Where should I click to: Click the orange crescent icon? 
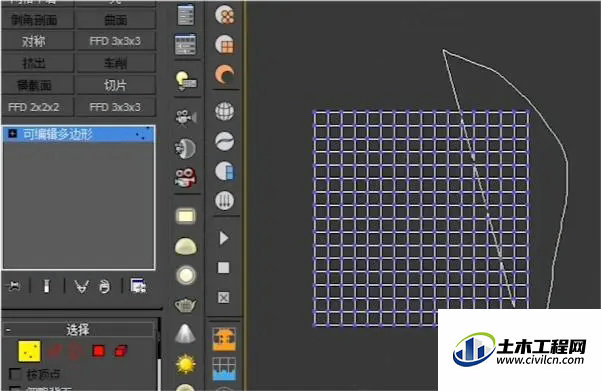[x=225, y=74]
